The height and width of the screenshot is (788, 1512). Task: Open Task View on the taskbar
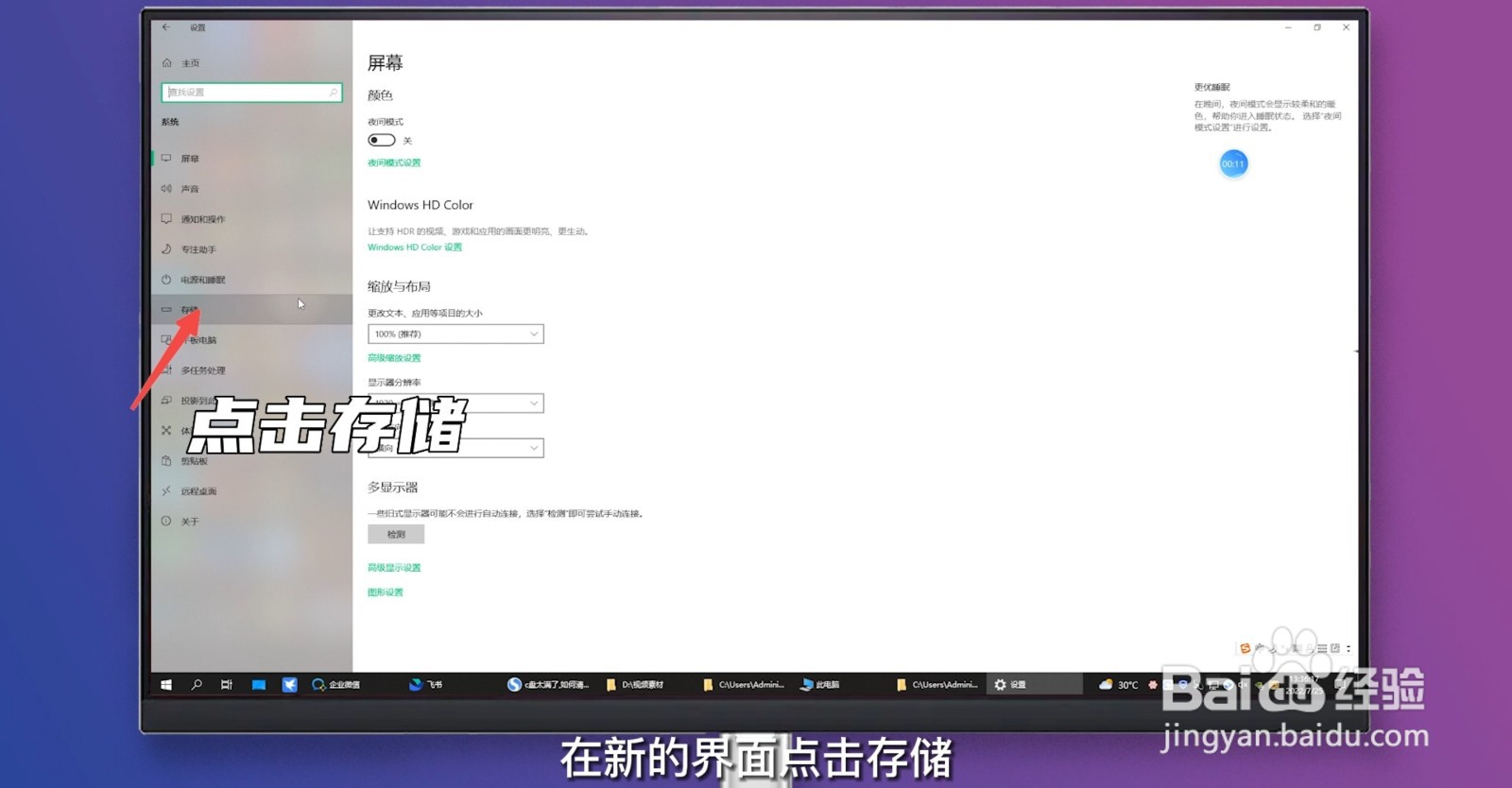click(227, 685)
